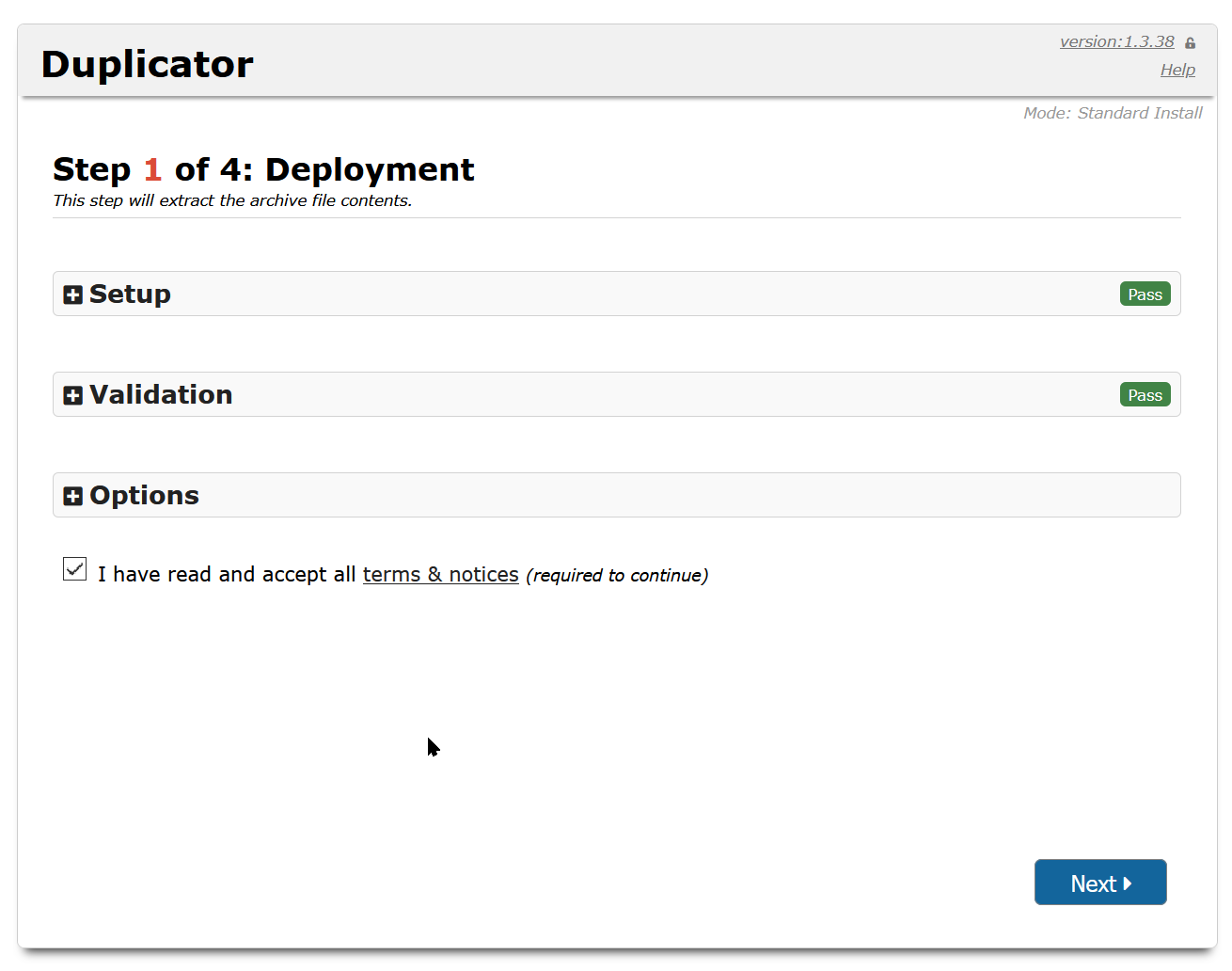Click the Step 1 of 4: Deployment heading

pyautogui.click(x=263, y=169)
